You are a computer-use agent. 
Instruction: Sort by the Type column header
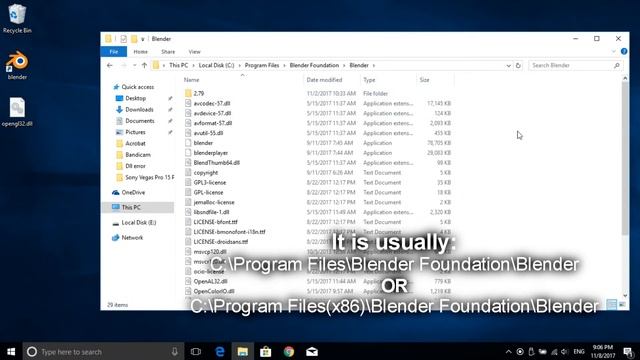click(x=388, y=80)
